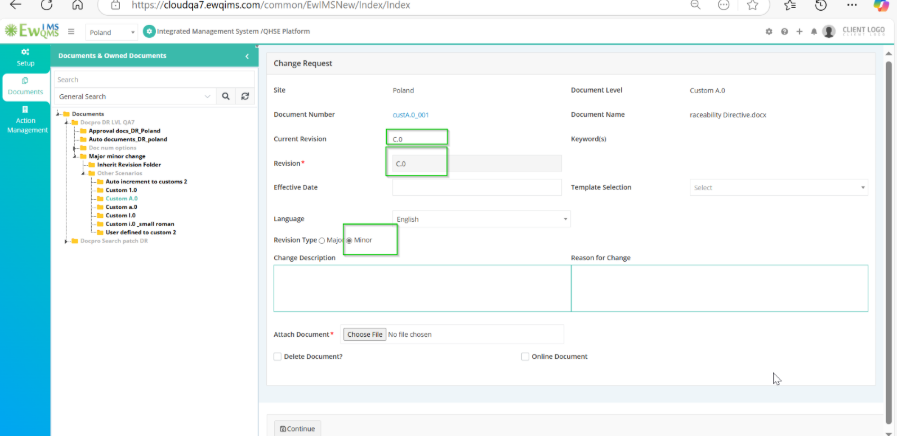Open the Copilot icon
This screenshot has width=898, height=436.
tap(881, 5)
